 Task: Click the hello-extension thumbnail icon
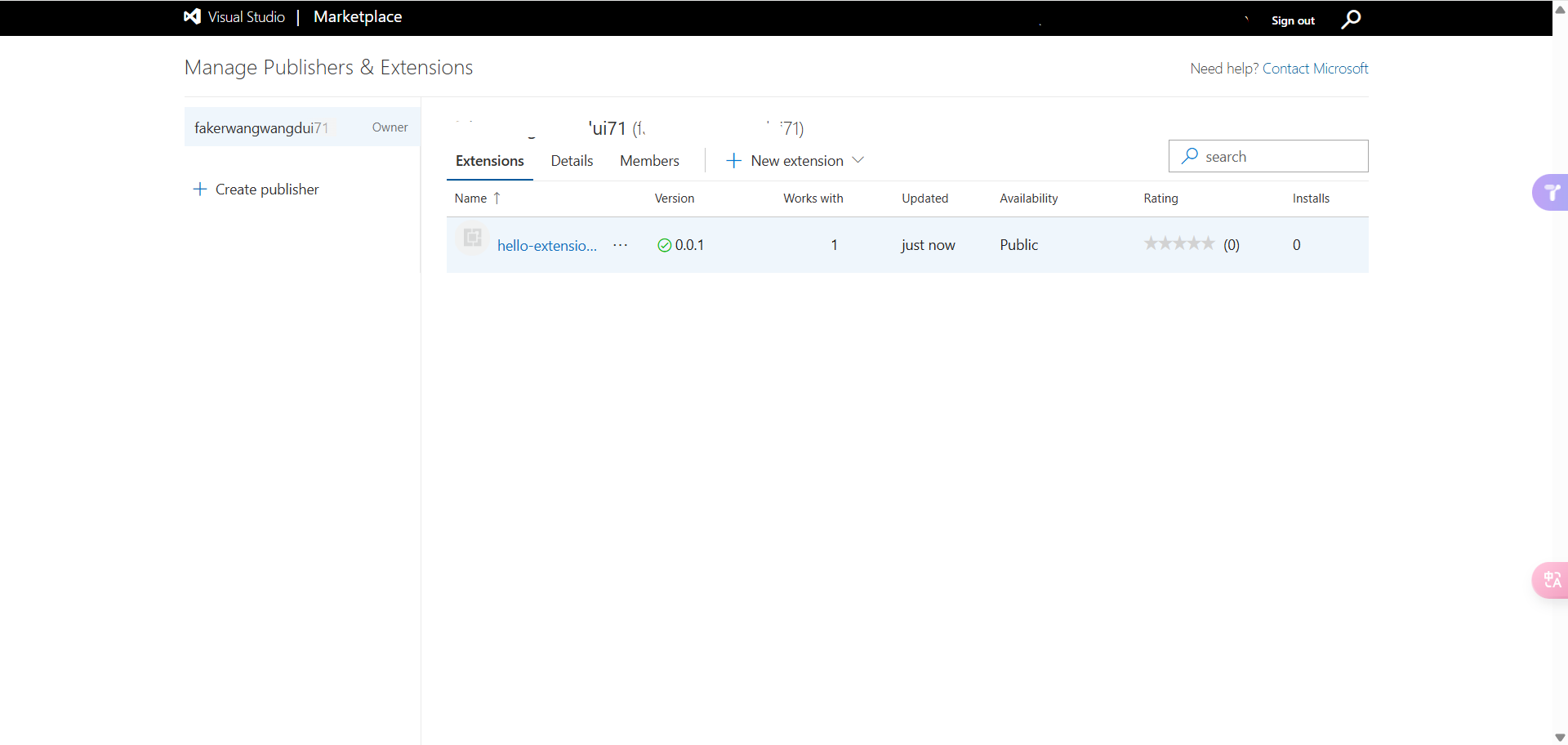point(472,238)
